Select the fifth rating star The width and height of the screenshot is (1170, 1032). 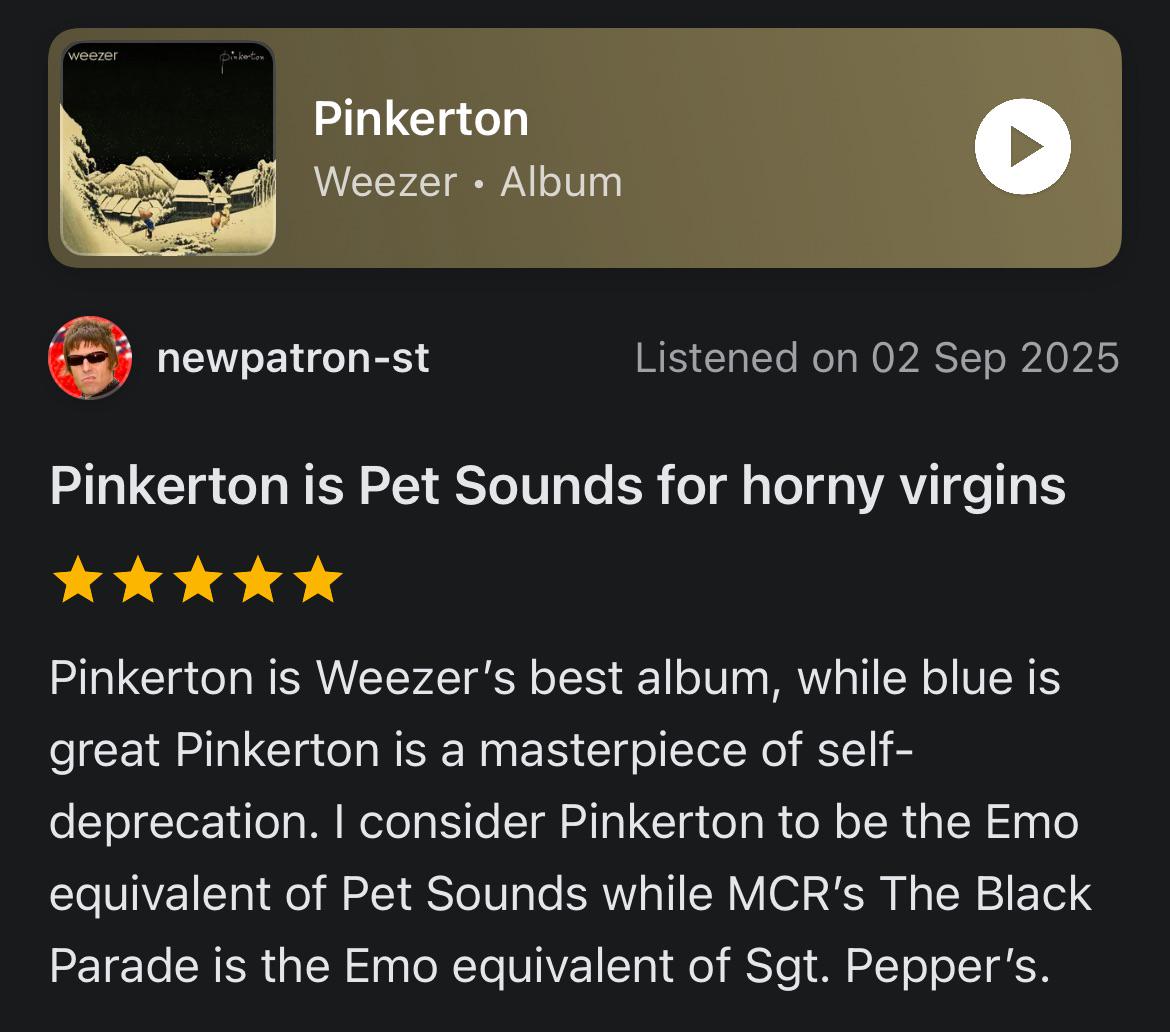click(x=317, y=579)
